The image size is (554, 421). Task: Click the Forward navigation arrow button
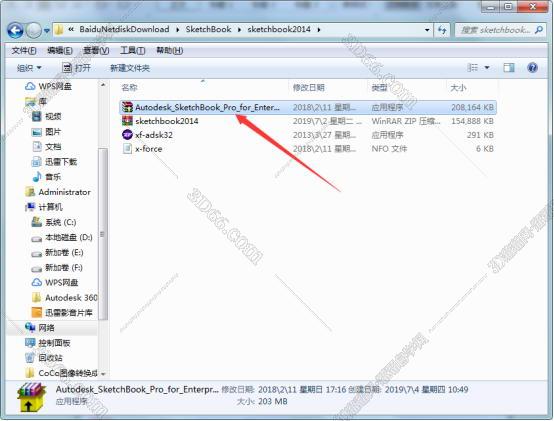pos(34,31)
